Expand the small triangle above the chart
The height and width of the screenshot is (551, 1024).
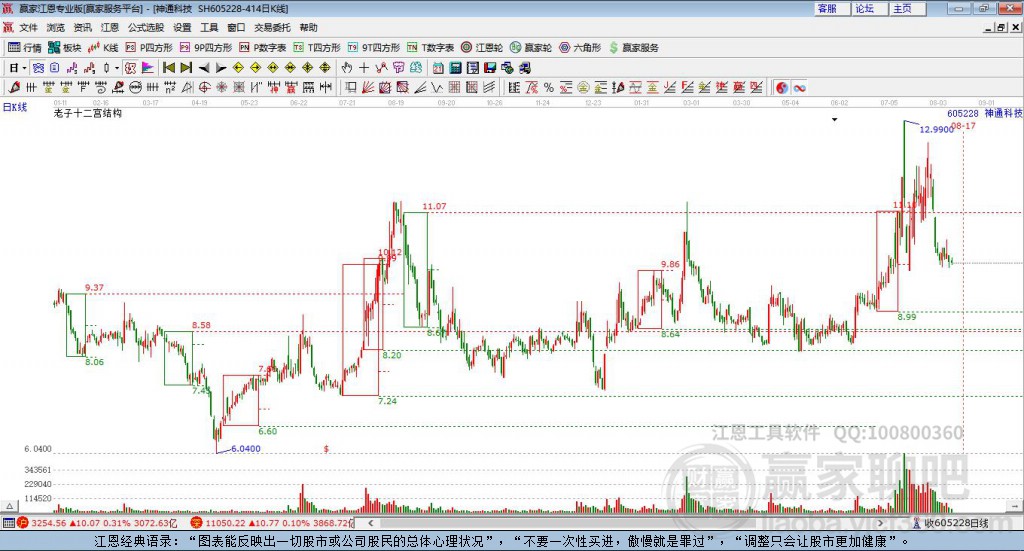click(x=834, y=119)
